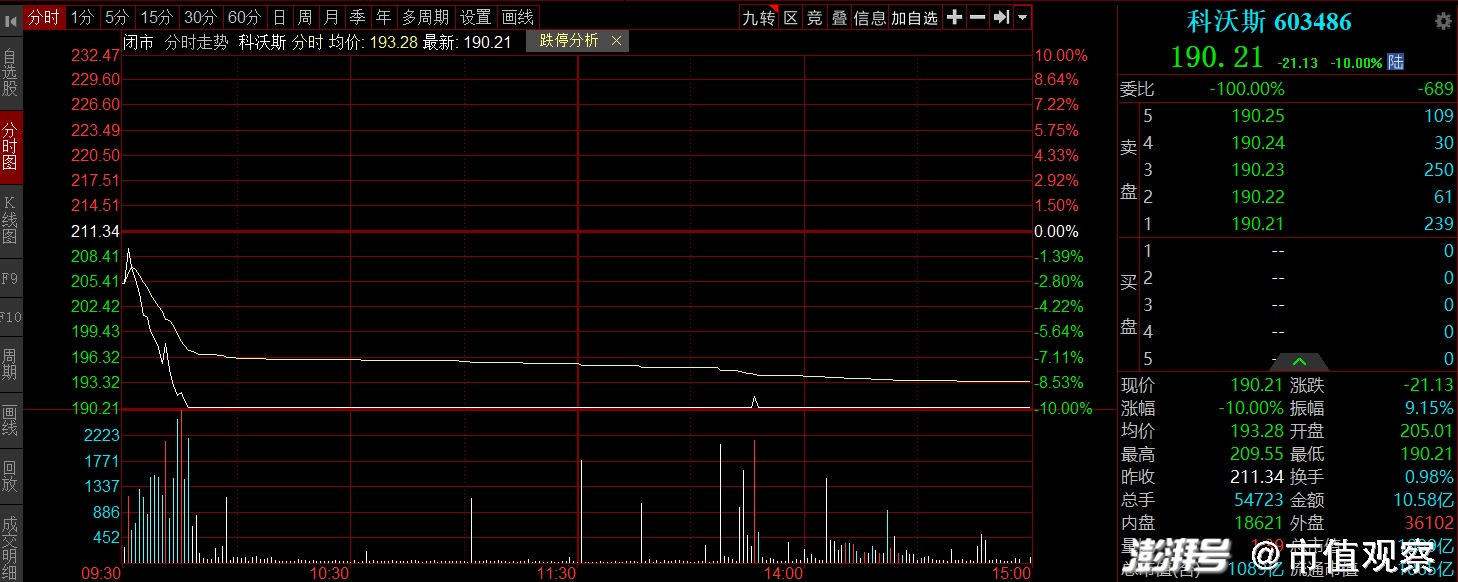Click the jump-to-end arrow icon in toolbar
This screenshot has width=1458, height=582.
pyautogui.click(x=1001, y=17)
